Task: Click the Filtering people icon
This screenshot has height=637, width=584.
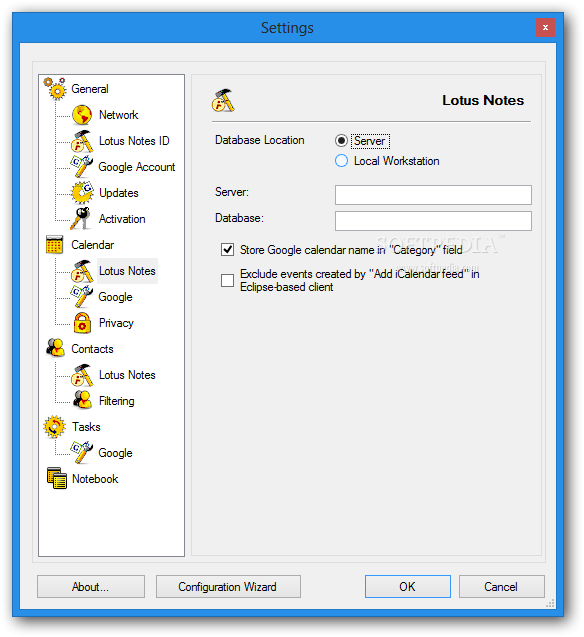Action: click(82, 400)
